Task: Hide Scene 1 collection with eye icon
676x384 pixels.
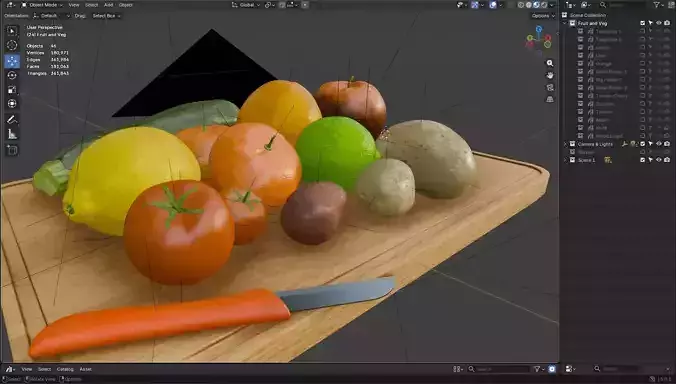Action: [659, 160]
